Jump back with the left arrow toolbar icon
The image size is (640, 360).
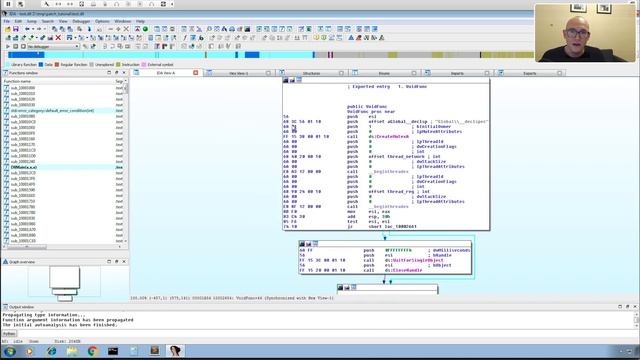click(x=27, y=29)
